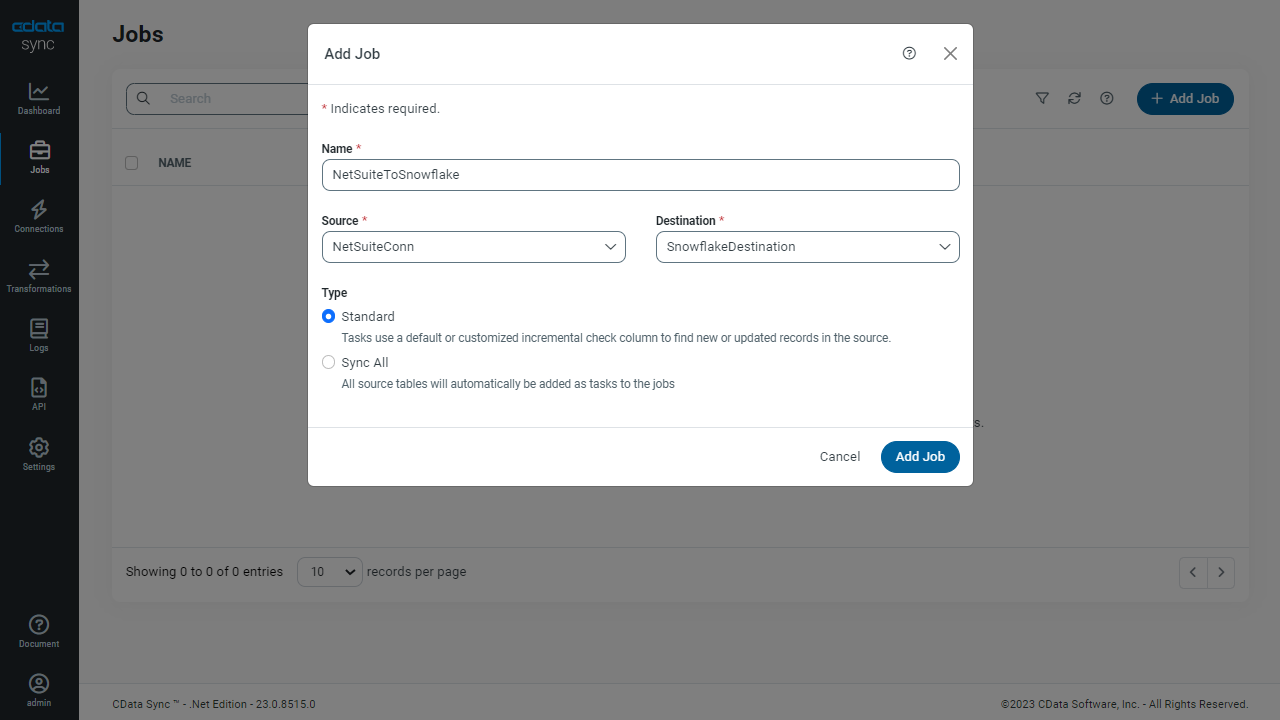Click the filter icon in jobs toolbar

pos(1042,98)
